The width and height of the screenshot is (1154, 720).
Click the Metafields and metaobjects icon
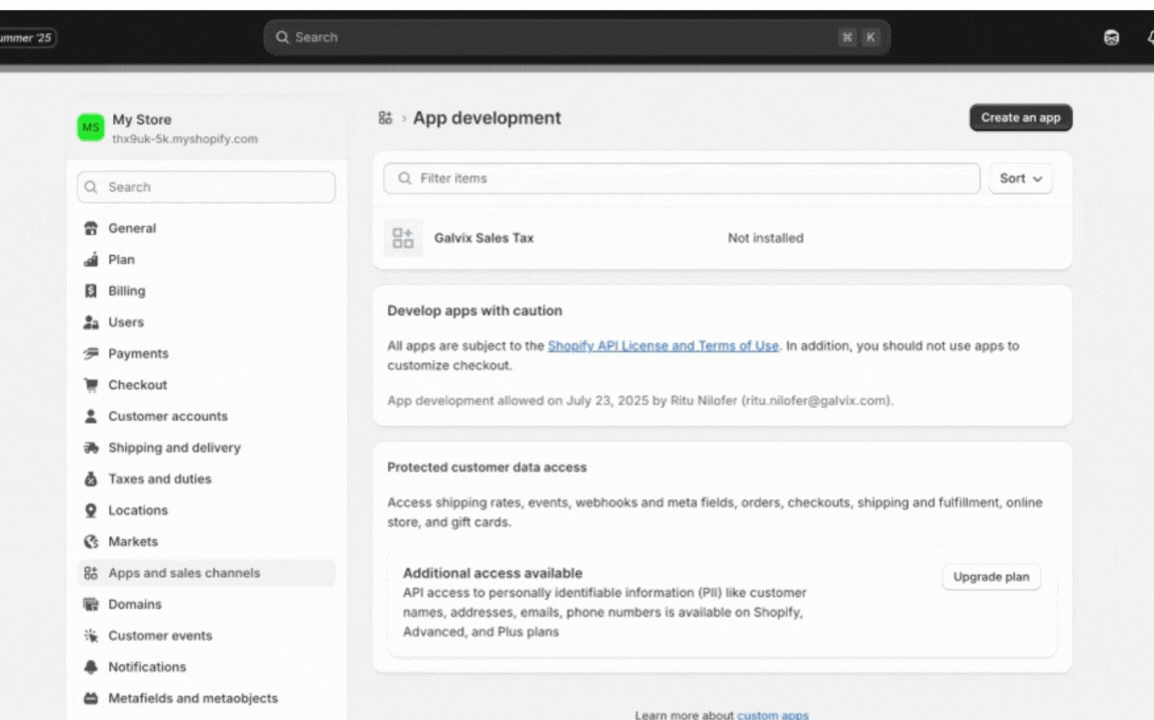[91, 698]
